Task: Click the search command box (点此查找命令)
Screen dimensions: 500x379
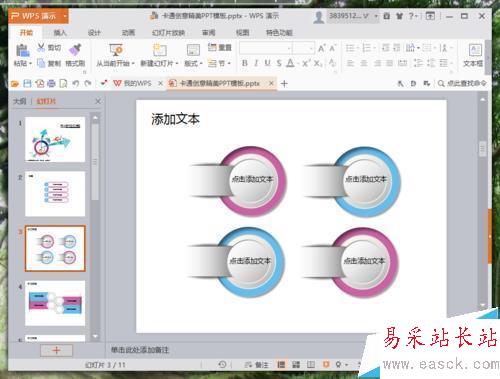Action: point(462,83)
